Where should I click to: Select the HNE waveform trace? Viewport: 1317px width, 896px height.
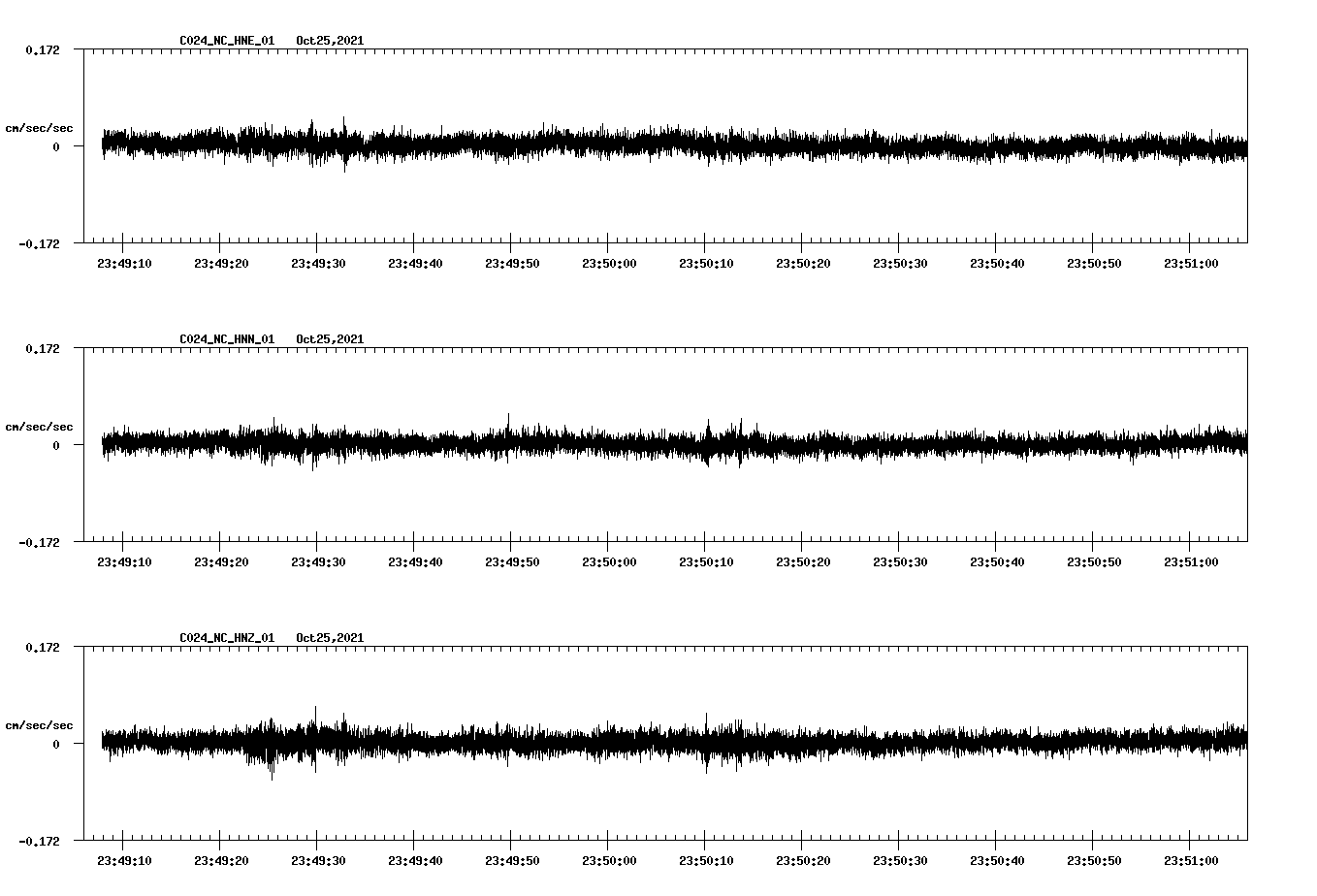coord(674,145)
